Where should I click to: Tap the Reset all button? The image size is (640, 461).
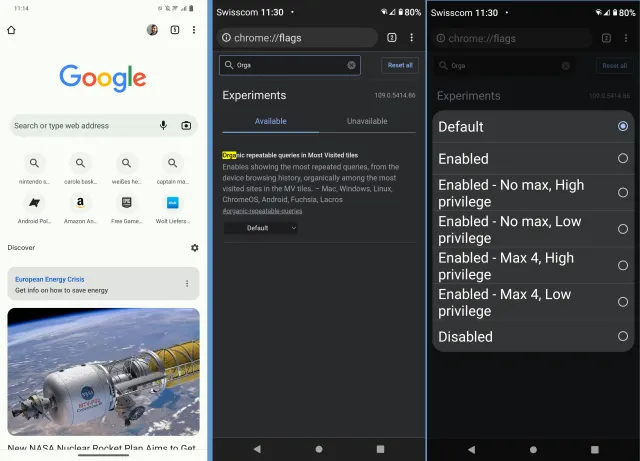pos(400,65)
